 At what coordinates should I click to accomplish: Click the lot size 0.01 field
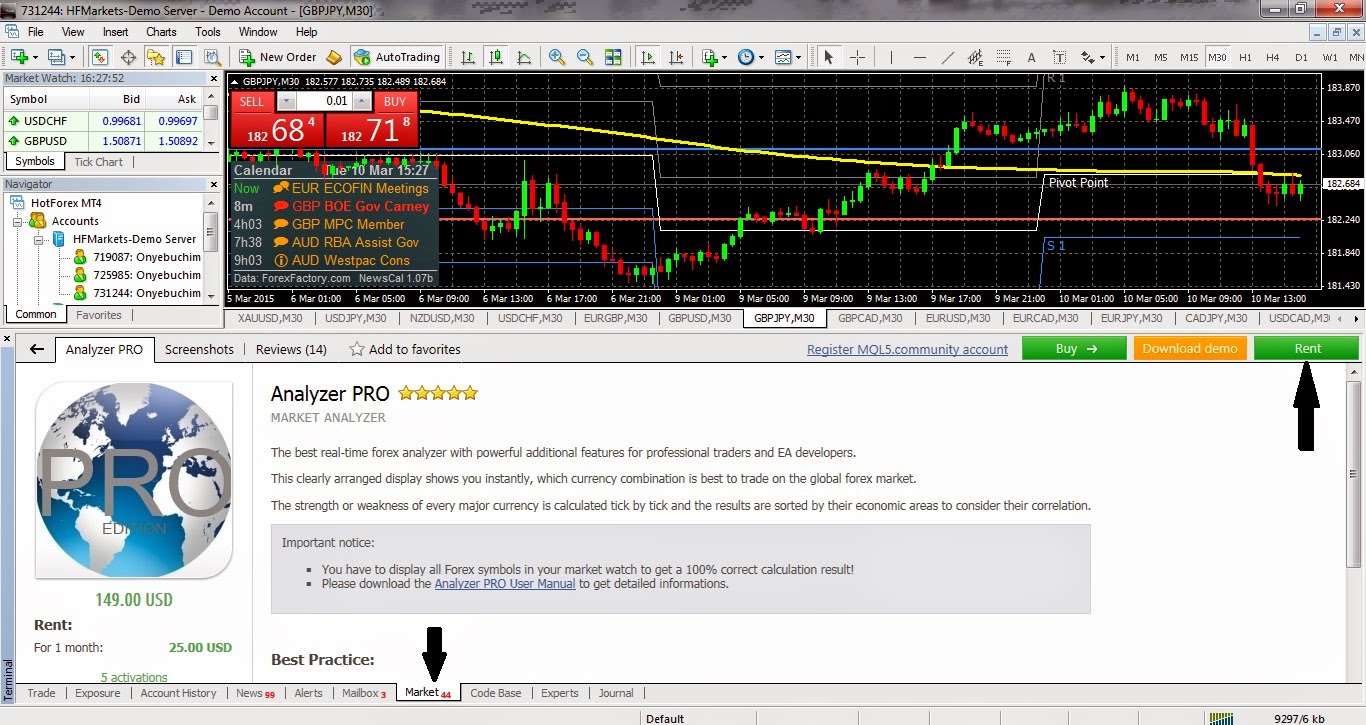(x=324, y=101)
